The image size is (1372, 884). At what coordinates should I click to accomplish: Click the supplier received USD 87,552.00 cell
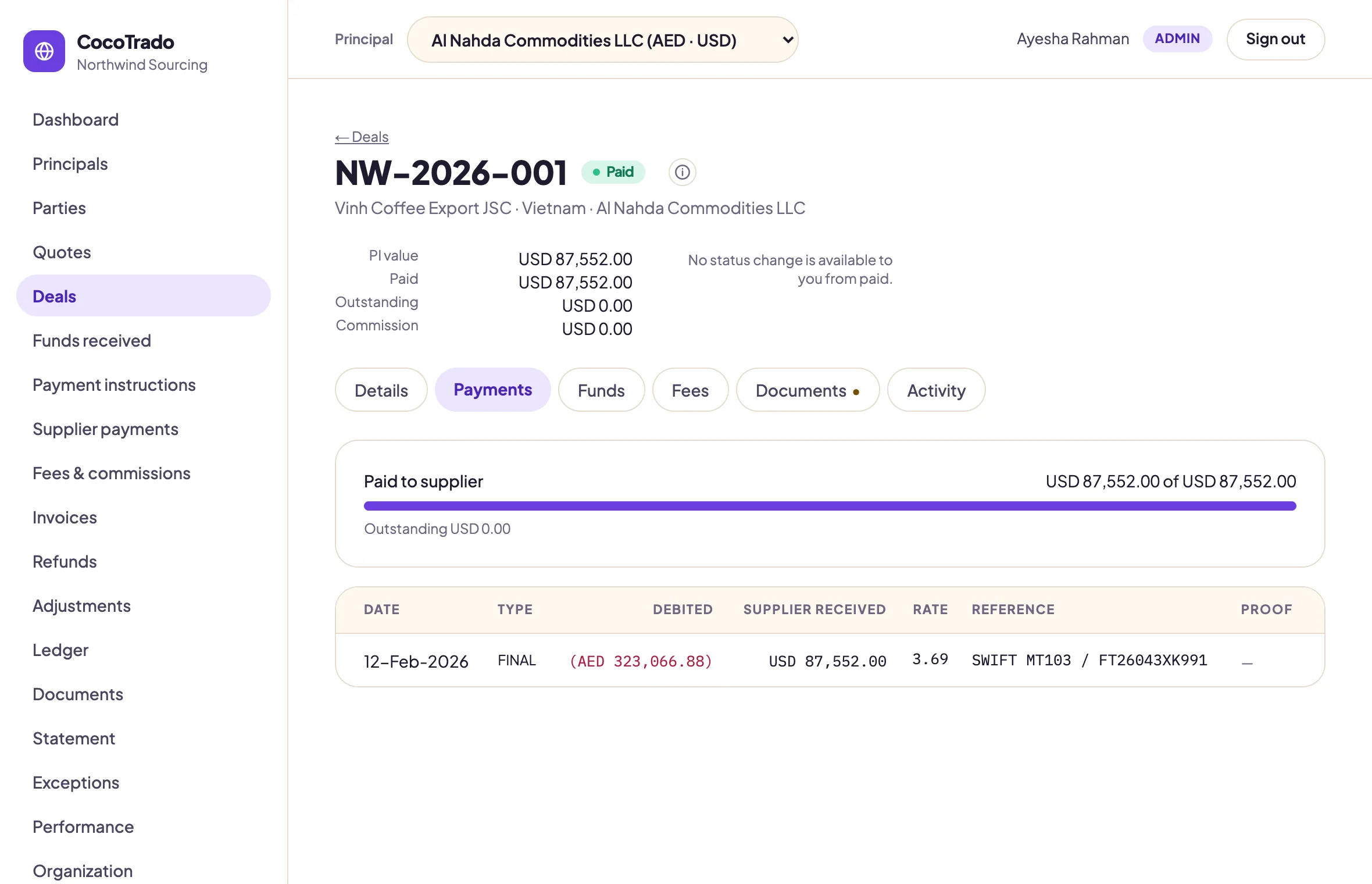[x=827, y=661]
